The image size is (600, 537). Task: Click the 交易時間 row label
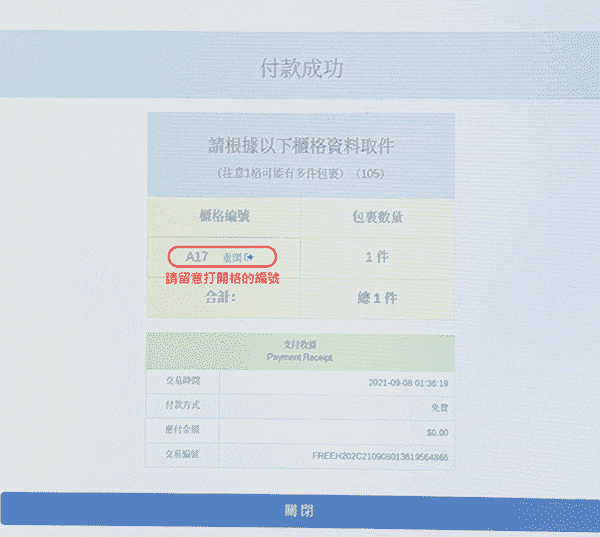(x=183, y=380)
